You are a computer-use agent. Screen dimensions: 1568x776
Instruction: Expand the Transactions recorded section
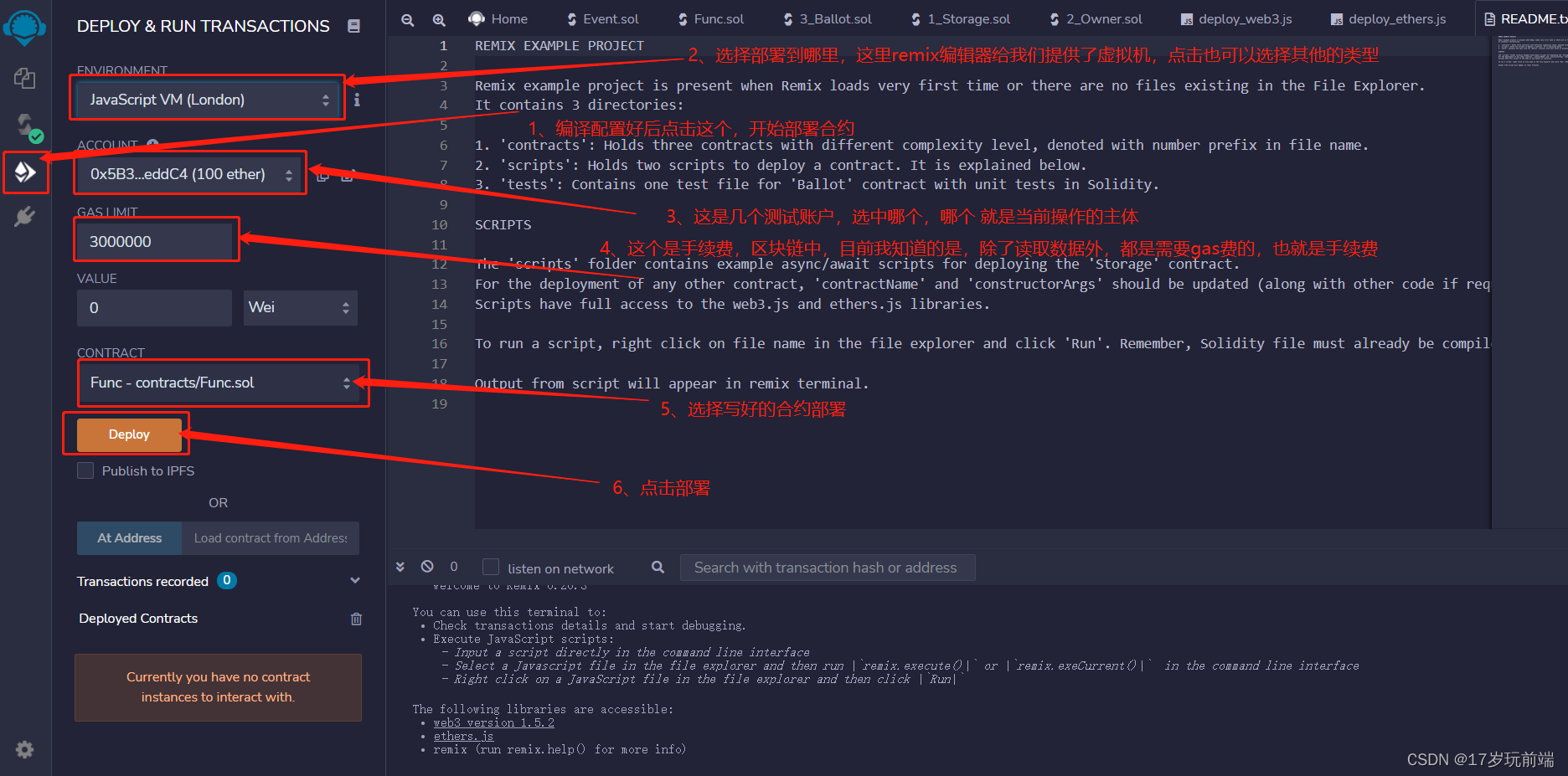[355, 580]
